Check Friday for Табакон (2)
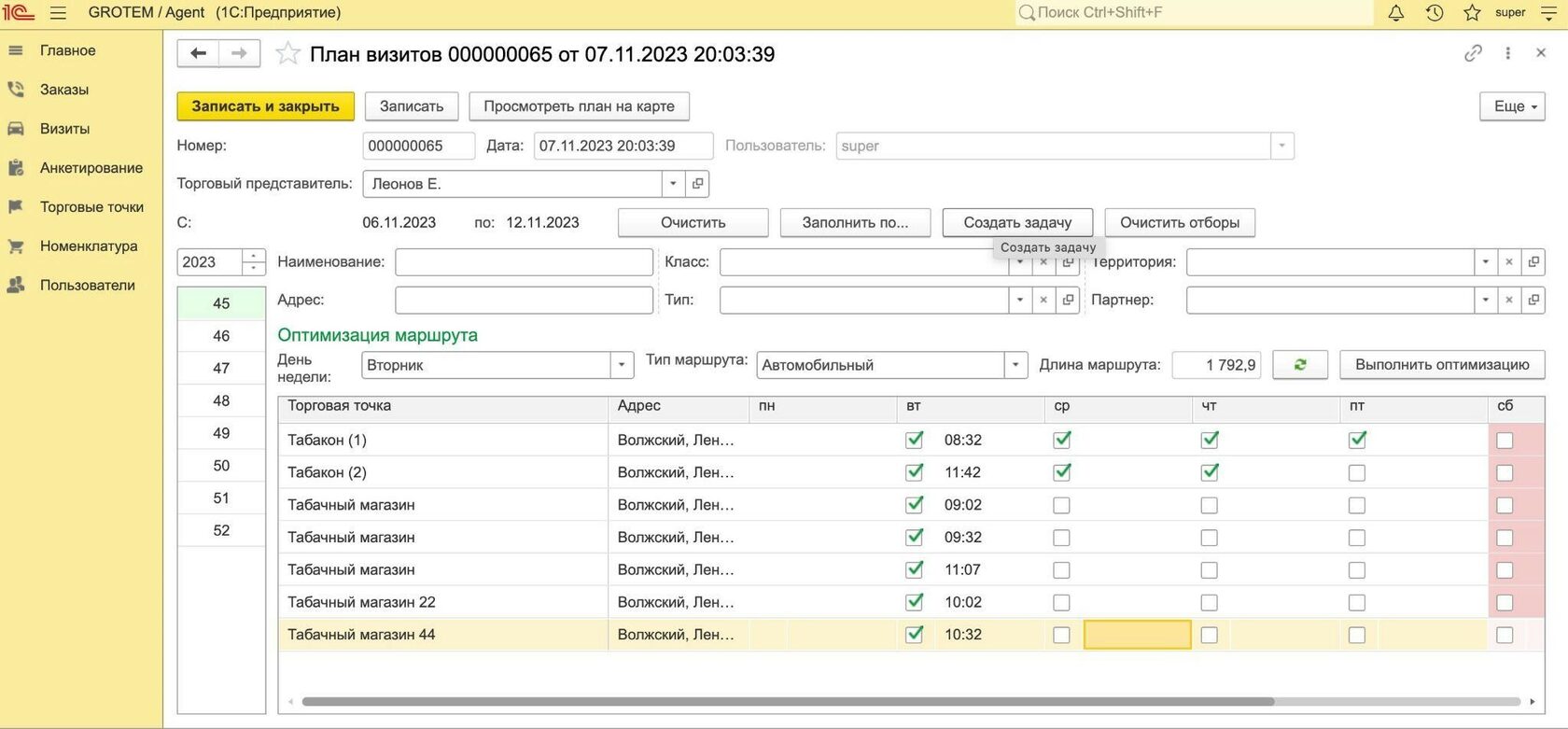Viewport: 1568px width, 729px height. click(1357, 473)
